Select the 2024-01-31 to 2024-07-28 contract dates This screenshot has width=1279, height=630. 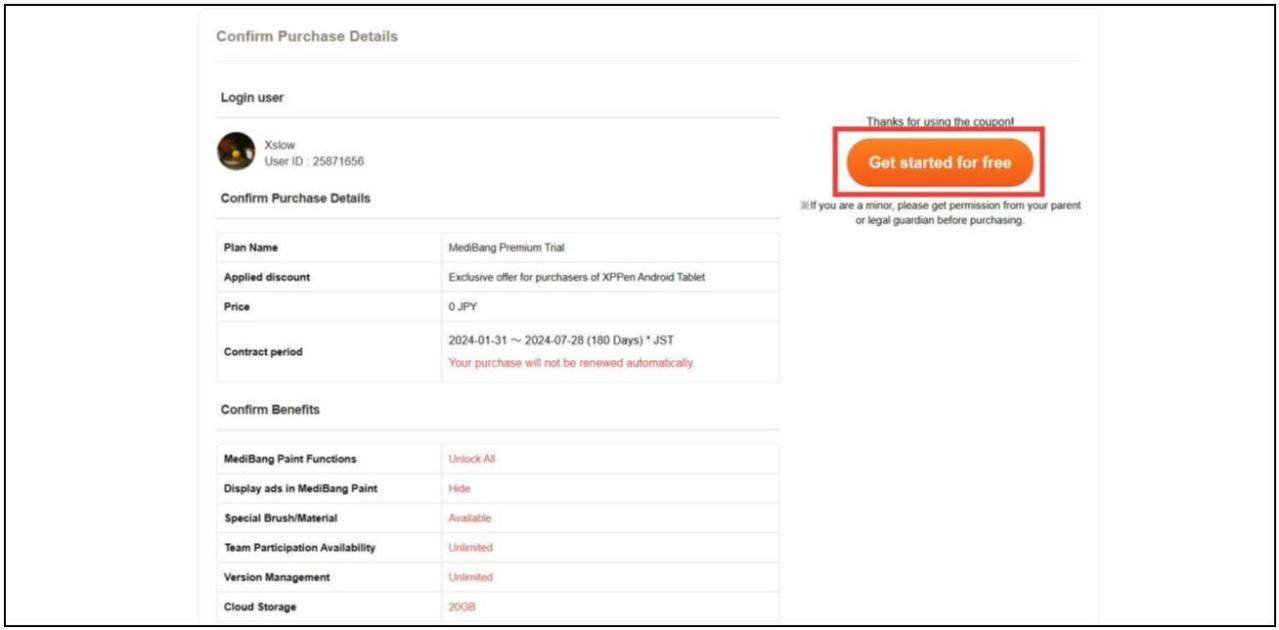coord(561,341)
